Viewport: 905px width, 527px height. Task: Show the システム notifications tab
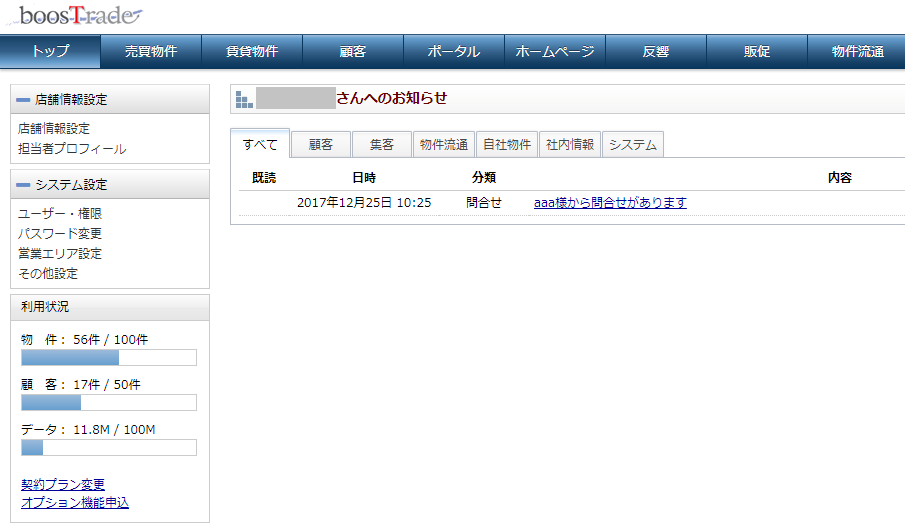632,145
